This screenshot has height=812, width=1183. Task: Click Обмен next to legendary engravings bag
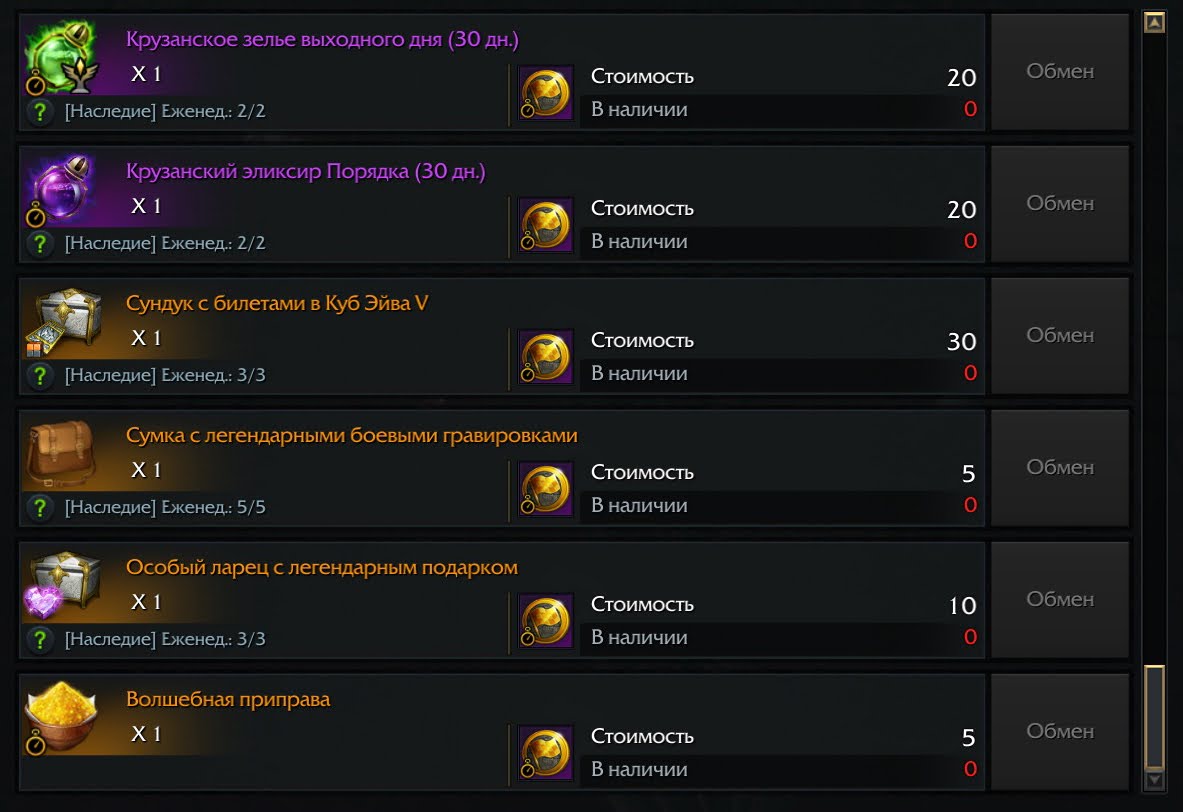point(1059,468)
